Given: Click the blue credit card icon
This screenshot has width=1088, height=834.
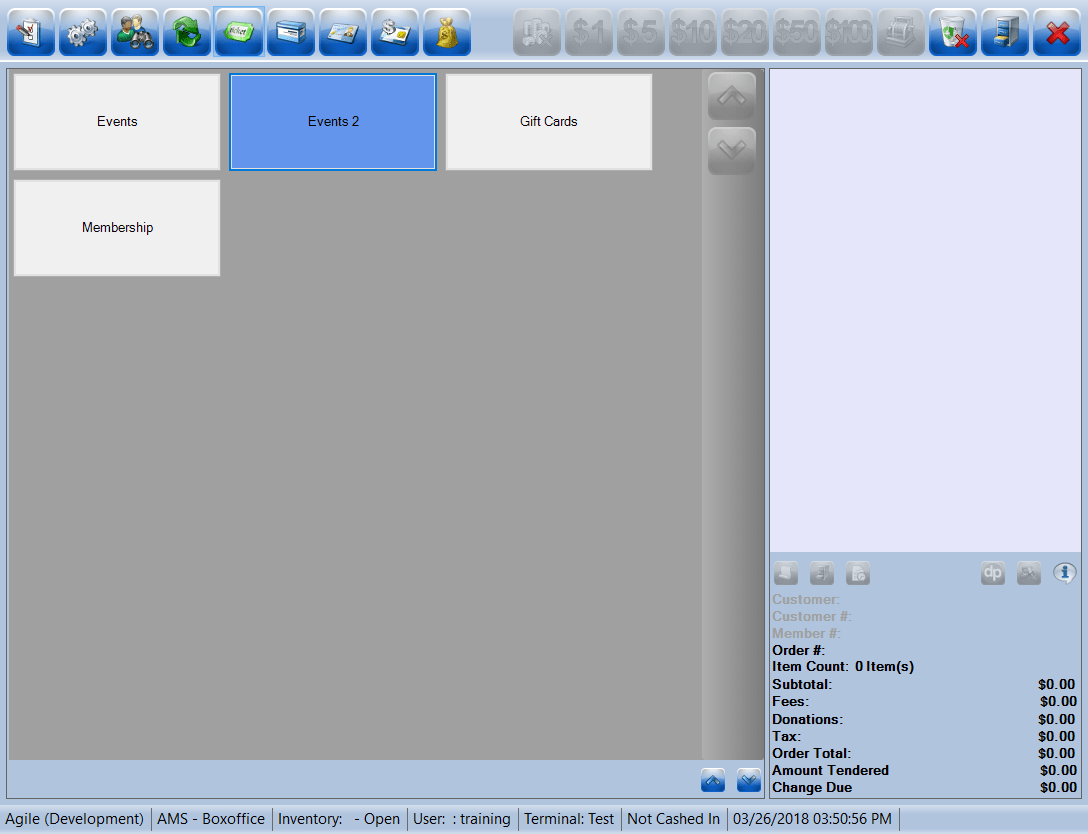Looking at the screenshot, I should pos(291,32).
